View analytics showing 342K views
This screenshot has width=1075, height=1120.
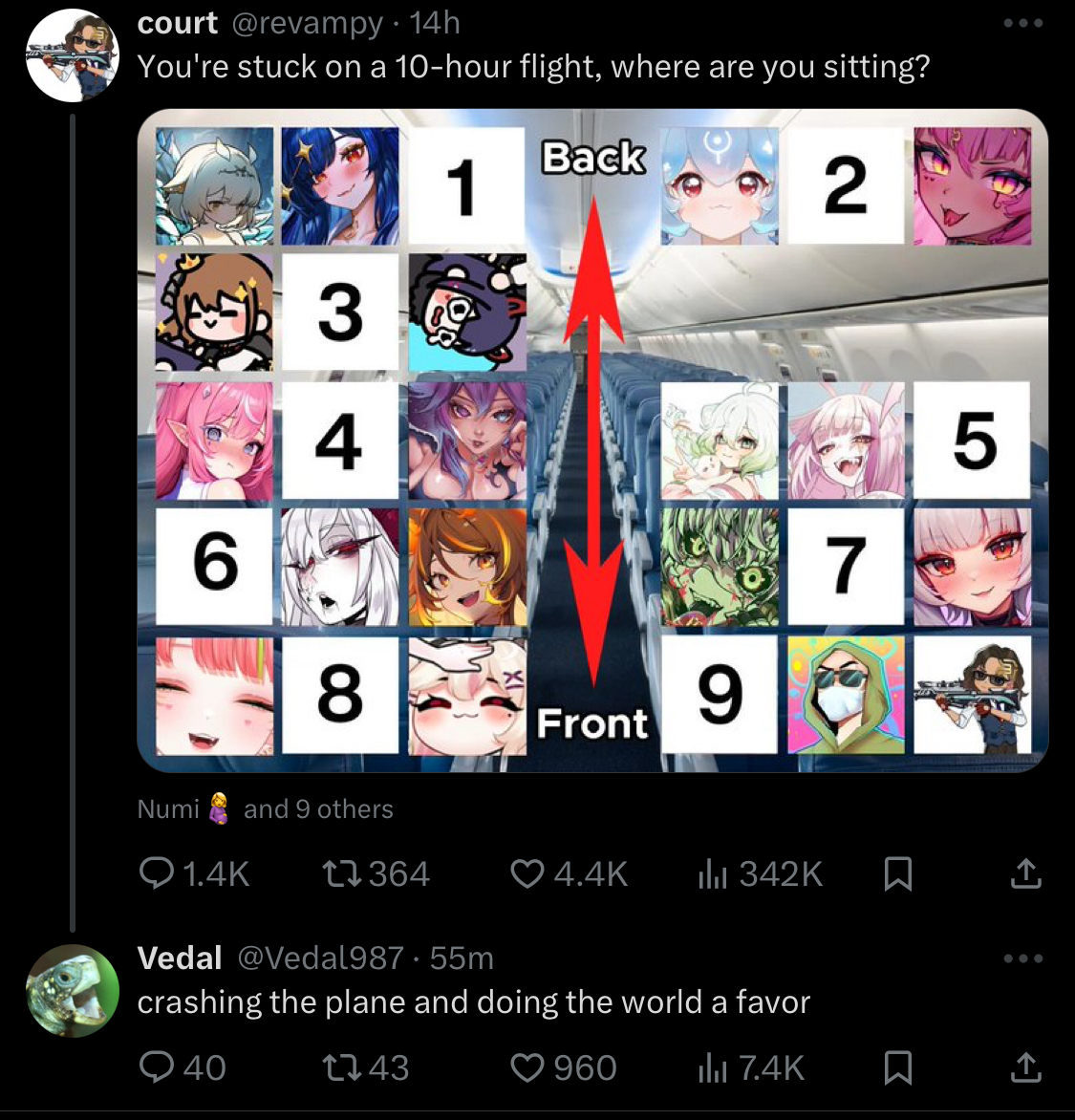pos(760,872)
